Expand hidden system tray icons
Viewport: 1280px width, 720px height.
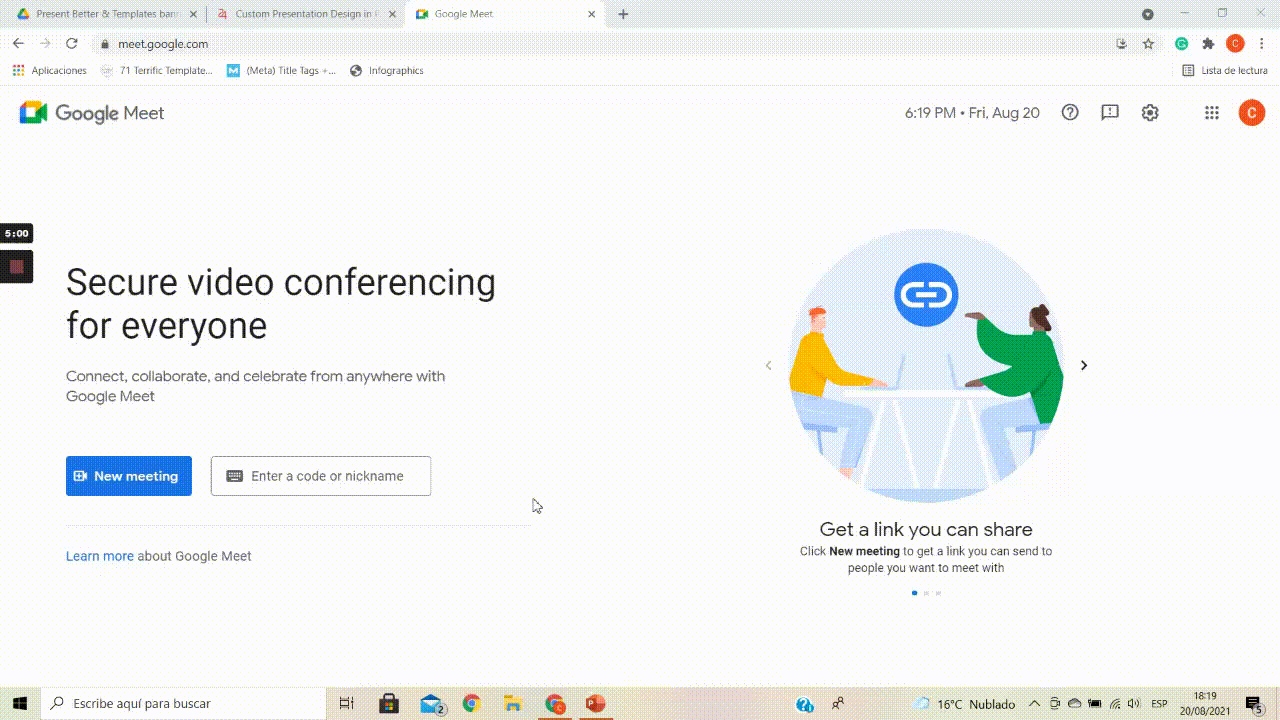click(x=1035, y=704)
